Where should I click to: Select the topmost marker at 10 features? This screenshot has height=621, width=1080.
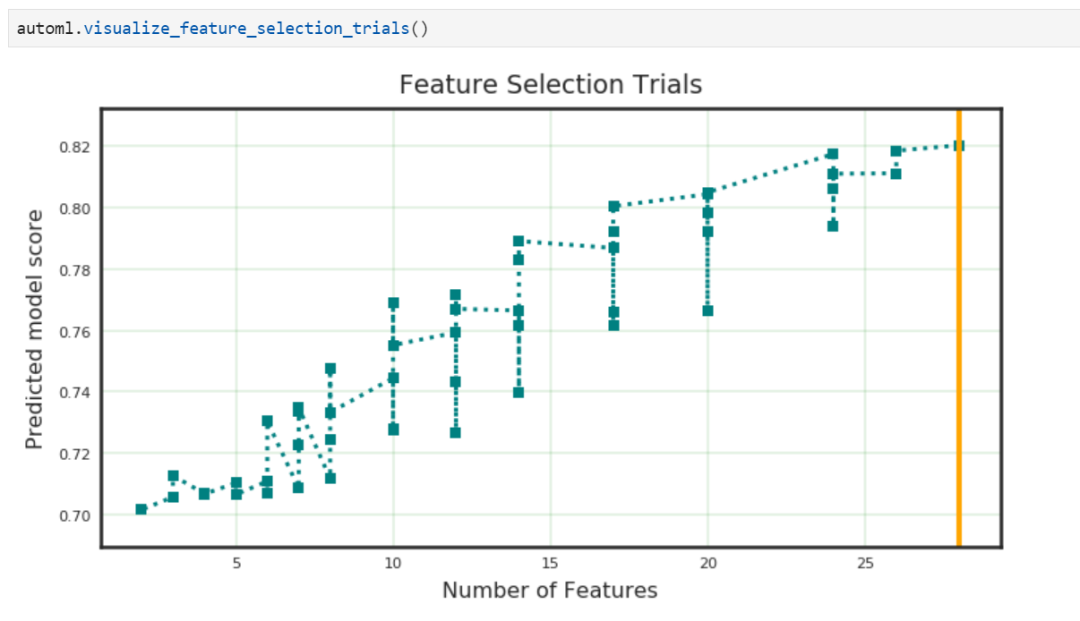point(393,303)
